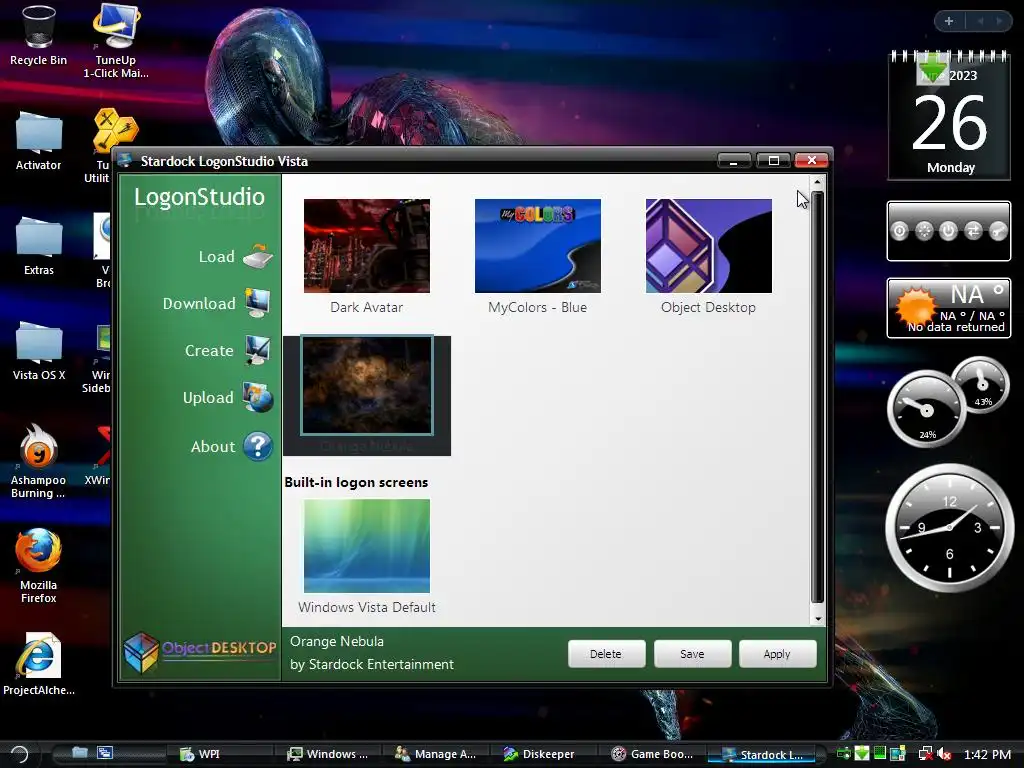
Task: Click the weather gadget sun icon
Action: pos(916,307)
